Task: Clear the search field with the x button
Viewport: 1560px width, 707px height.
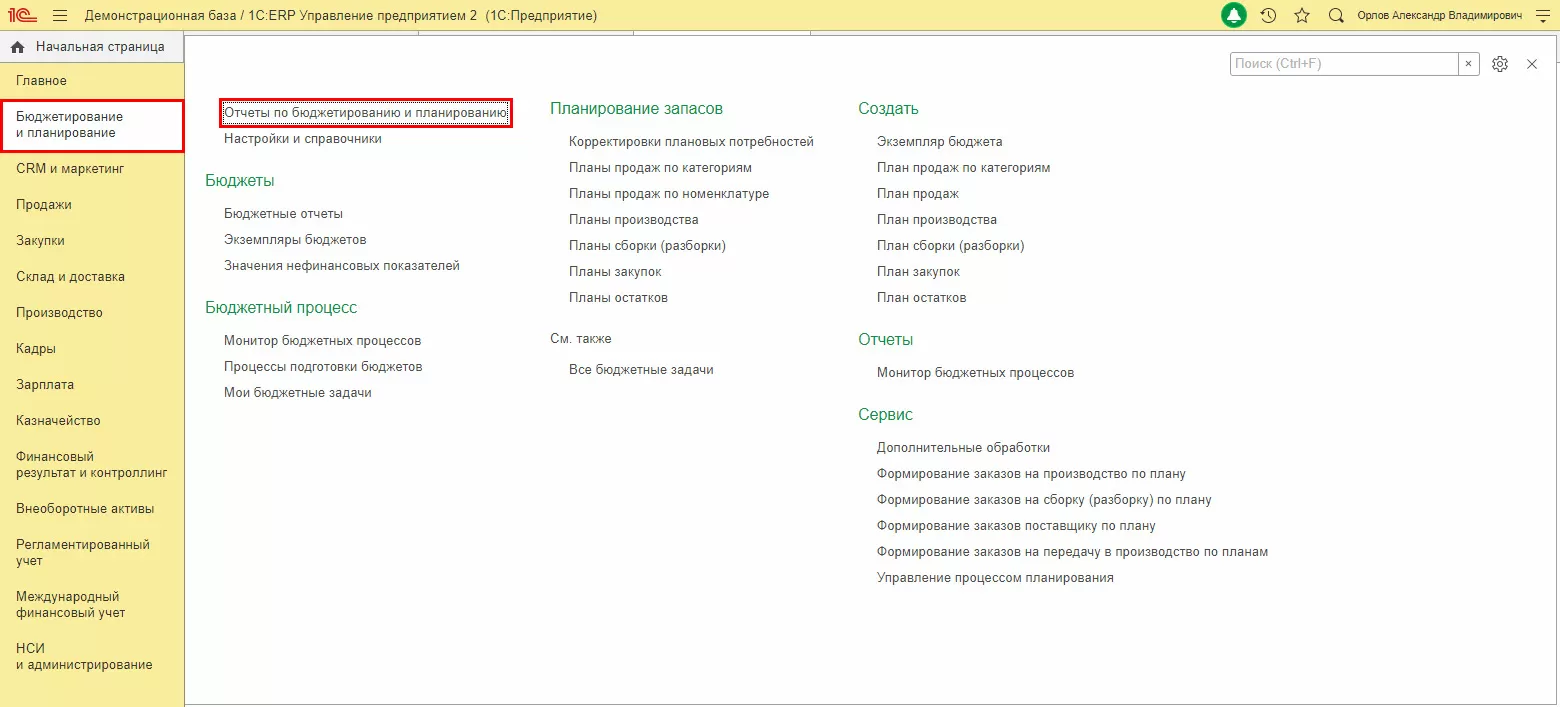Action: 1468,64
